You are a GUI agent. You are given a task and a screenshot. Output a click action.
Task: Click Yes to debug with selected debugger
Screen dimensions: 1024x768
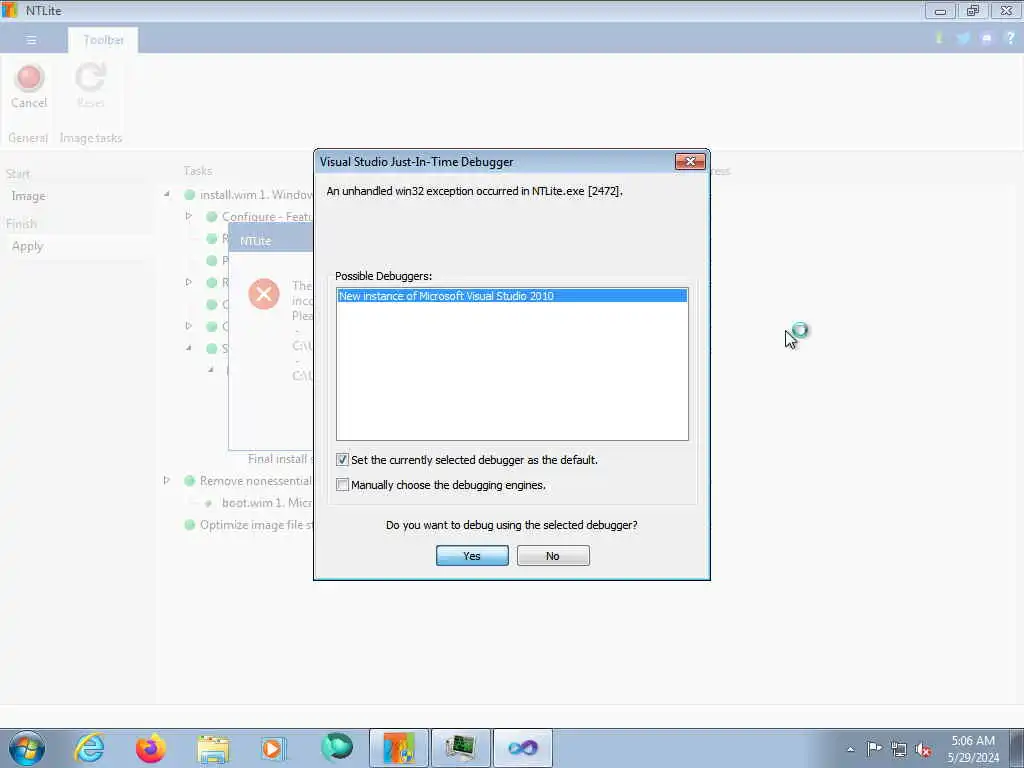[x=472, y=556]
